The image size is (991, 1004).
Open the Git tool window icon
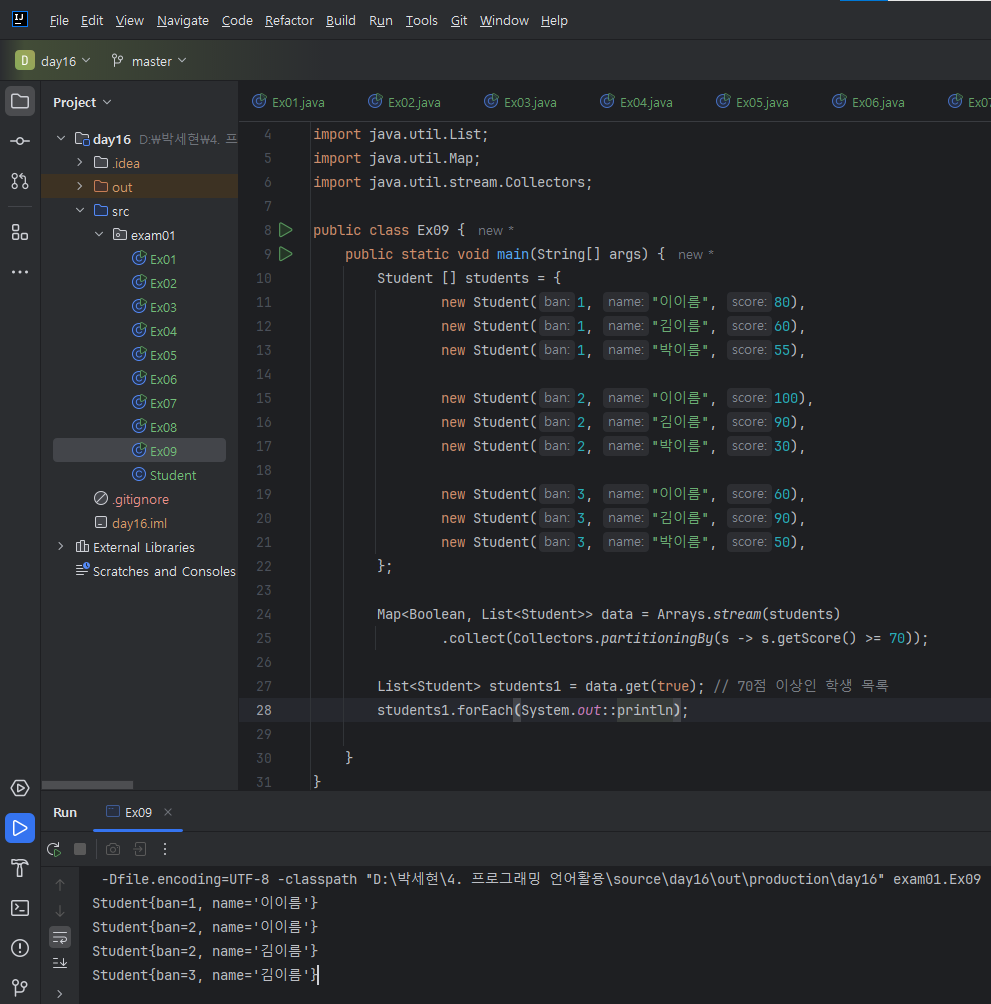coord(19,987)
